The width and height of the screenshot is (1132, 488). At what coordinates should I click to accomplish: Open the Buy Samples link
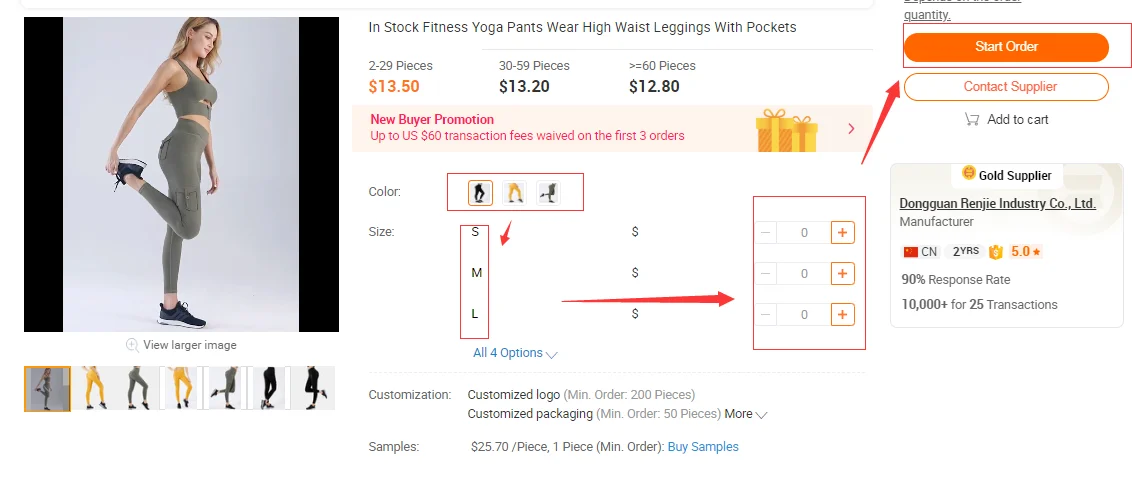703,447
